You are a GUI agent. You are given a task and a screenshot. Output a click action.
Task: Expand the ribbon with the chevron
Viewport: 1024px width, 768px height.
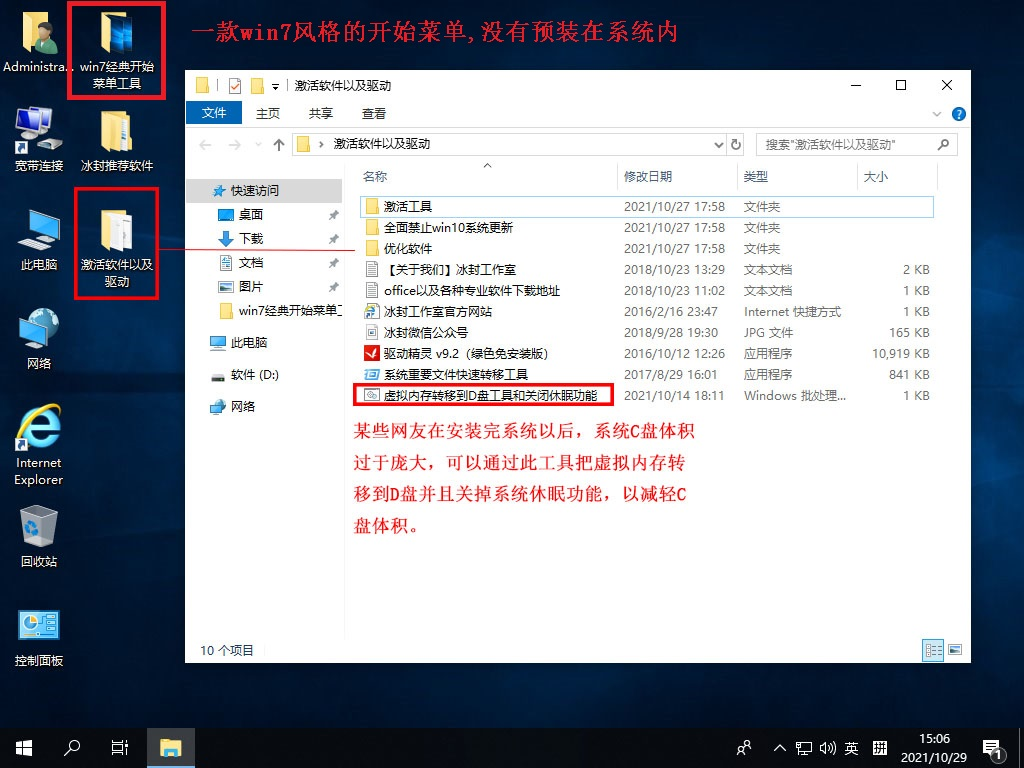[937, 114]
